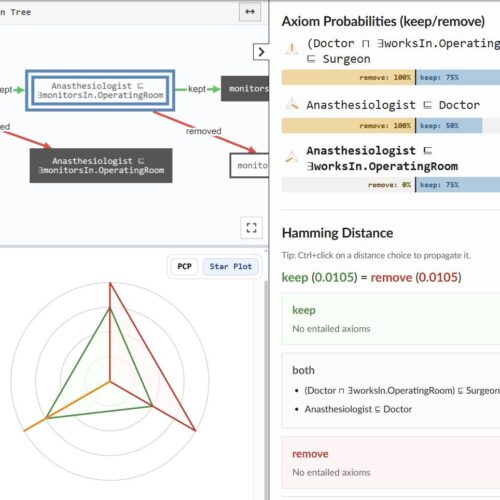The height and width of the screenshot is (500, 500).
Task: Click the red series on the star plot
Action: tap(153, 357)
